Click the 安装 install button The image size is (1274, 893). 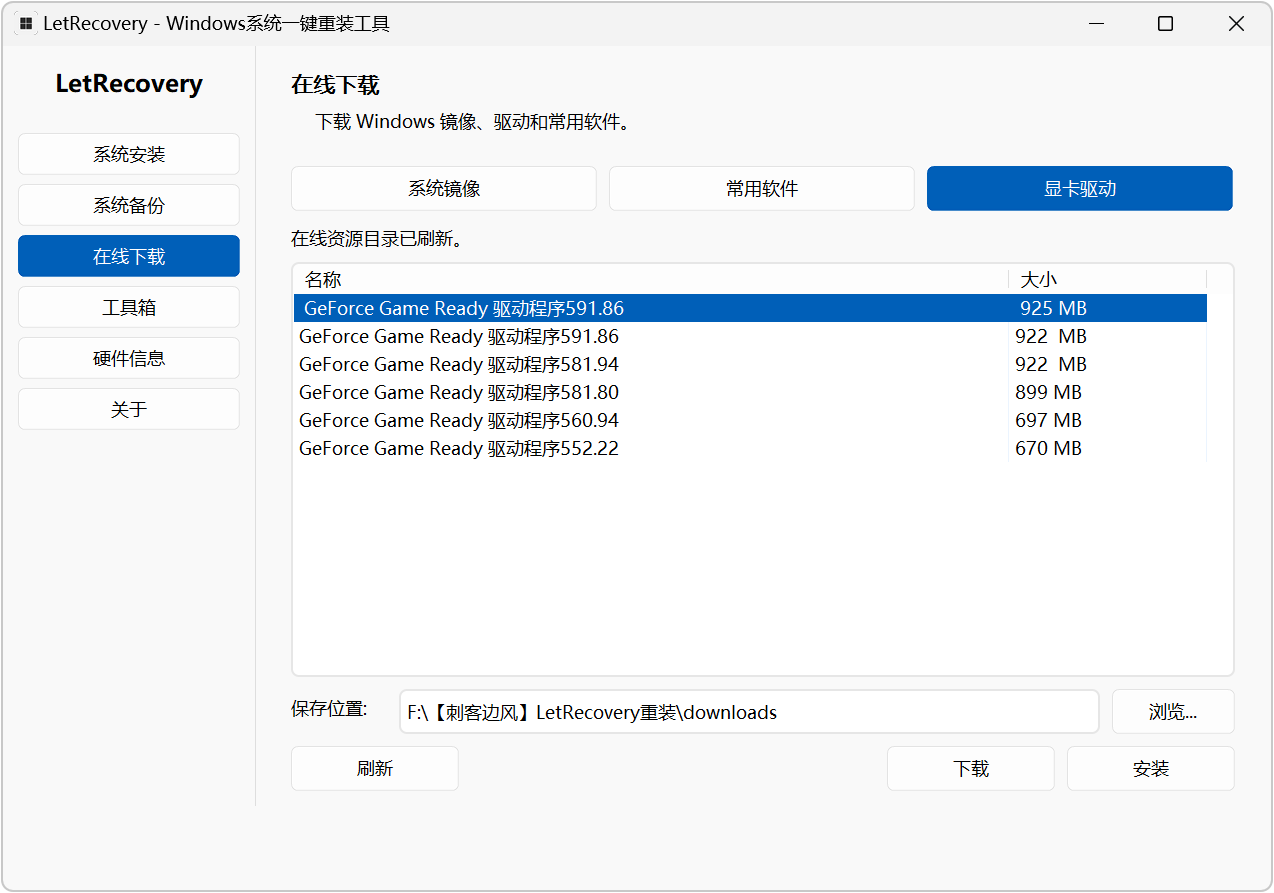click(x=1151, y=768)
